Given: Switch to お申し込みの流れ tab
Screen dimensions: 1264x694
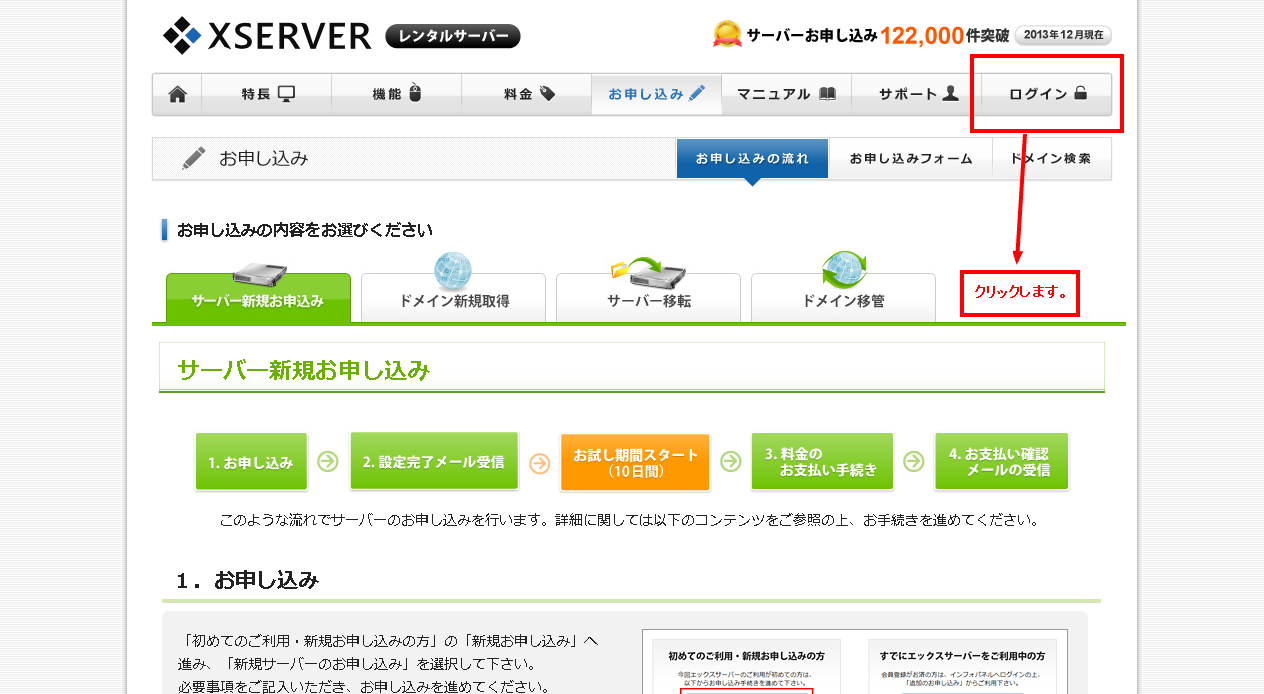Looking at the screenshot, I should [752, 159].
